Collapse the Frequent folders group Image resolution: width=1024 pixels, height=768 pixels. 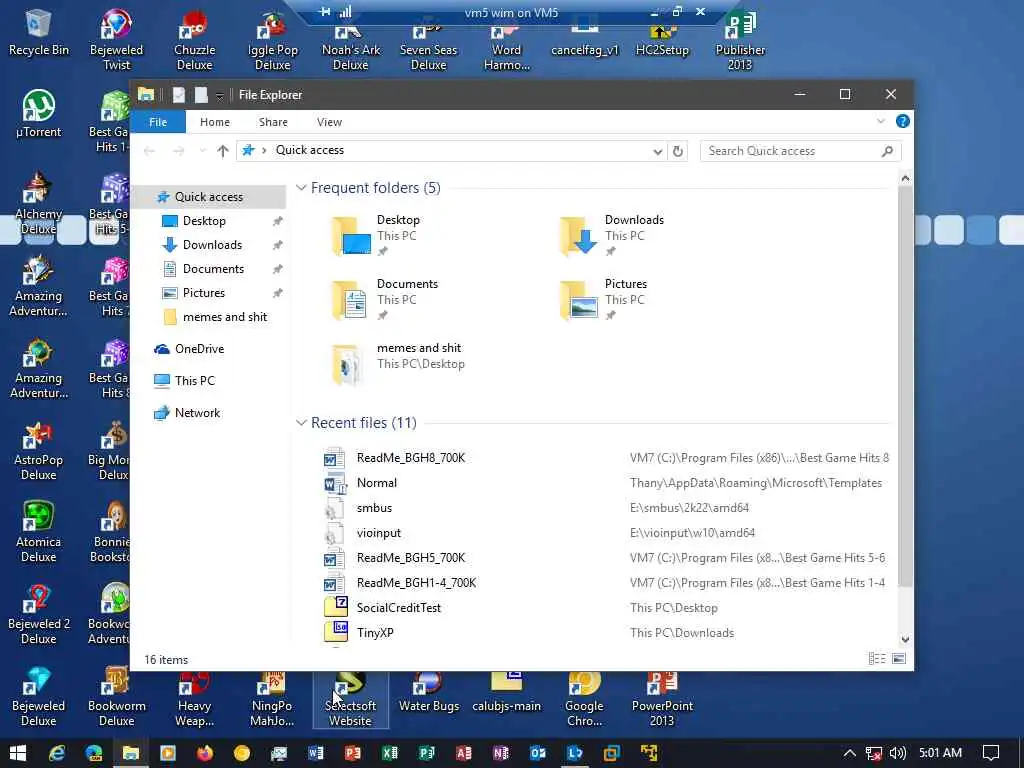[301, 188]
